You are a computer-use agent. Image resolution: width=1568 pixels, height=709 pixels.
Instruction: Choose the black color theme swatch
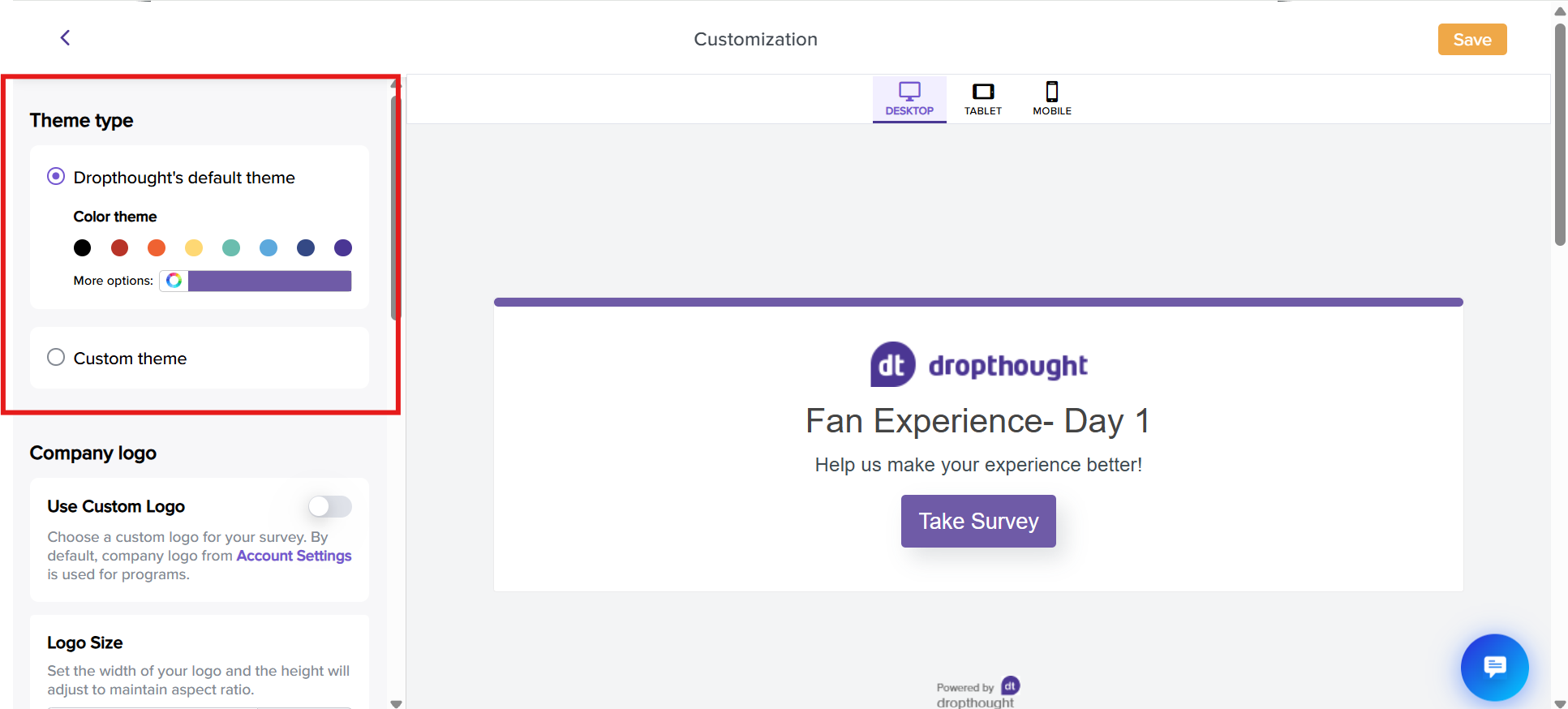coord(82,247)
